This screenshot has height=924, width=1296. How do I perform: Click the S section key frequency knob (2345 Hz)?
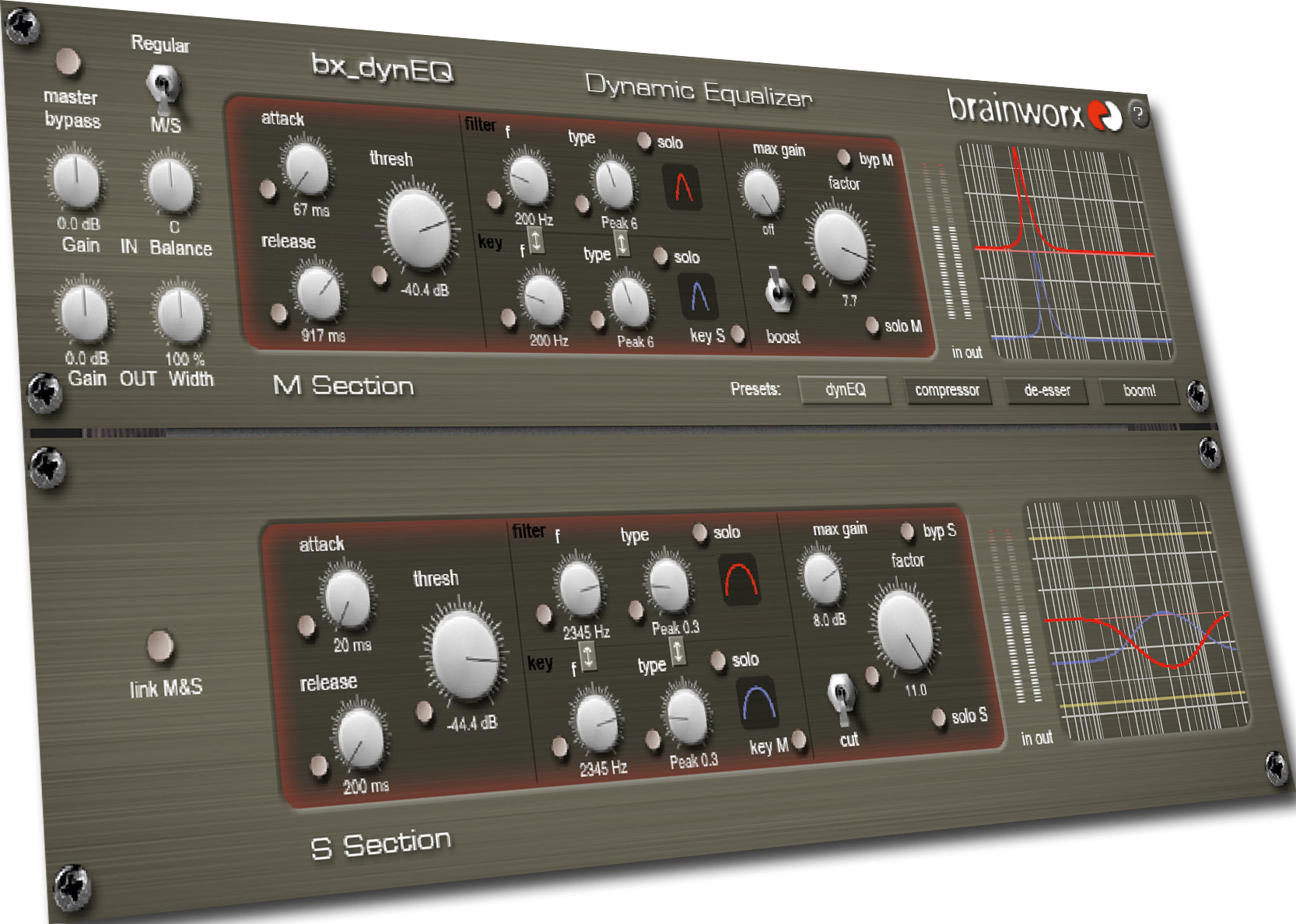tap(595, 722)
